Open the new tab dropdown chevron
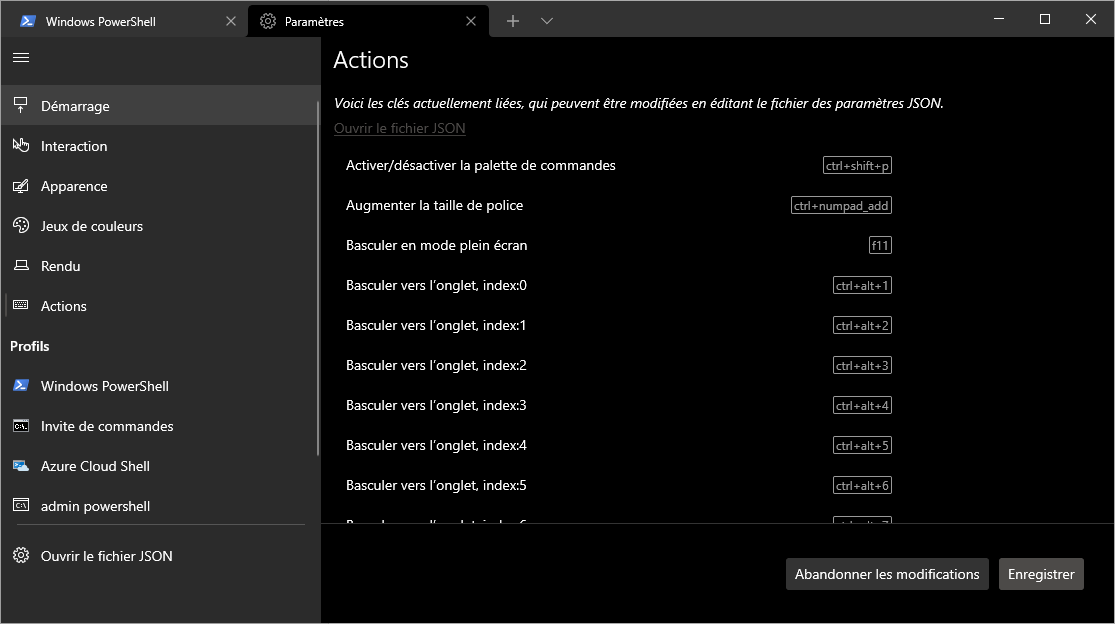The height and width of the screenshot is (624, 1115). click(547, 21)
